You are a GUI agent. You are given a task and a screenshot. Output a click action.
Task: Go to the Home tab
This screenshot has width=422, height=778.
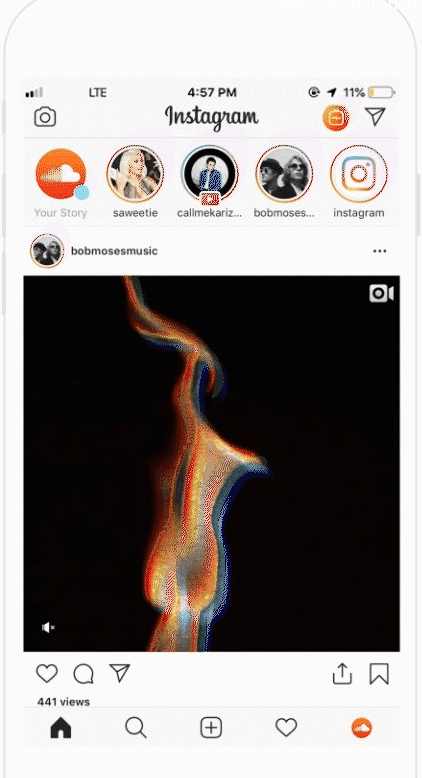pos(61,728)
